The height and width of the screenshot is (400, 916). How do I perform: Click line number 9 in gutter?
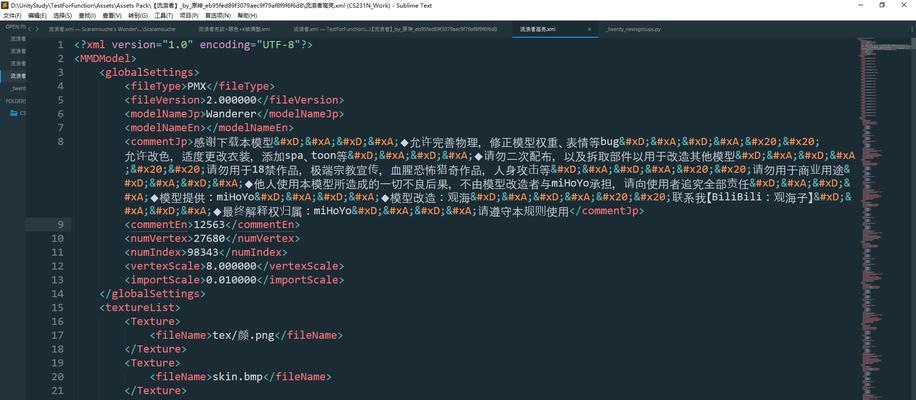(61, 225)
